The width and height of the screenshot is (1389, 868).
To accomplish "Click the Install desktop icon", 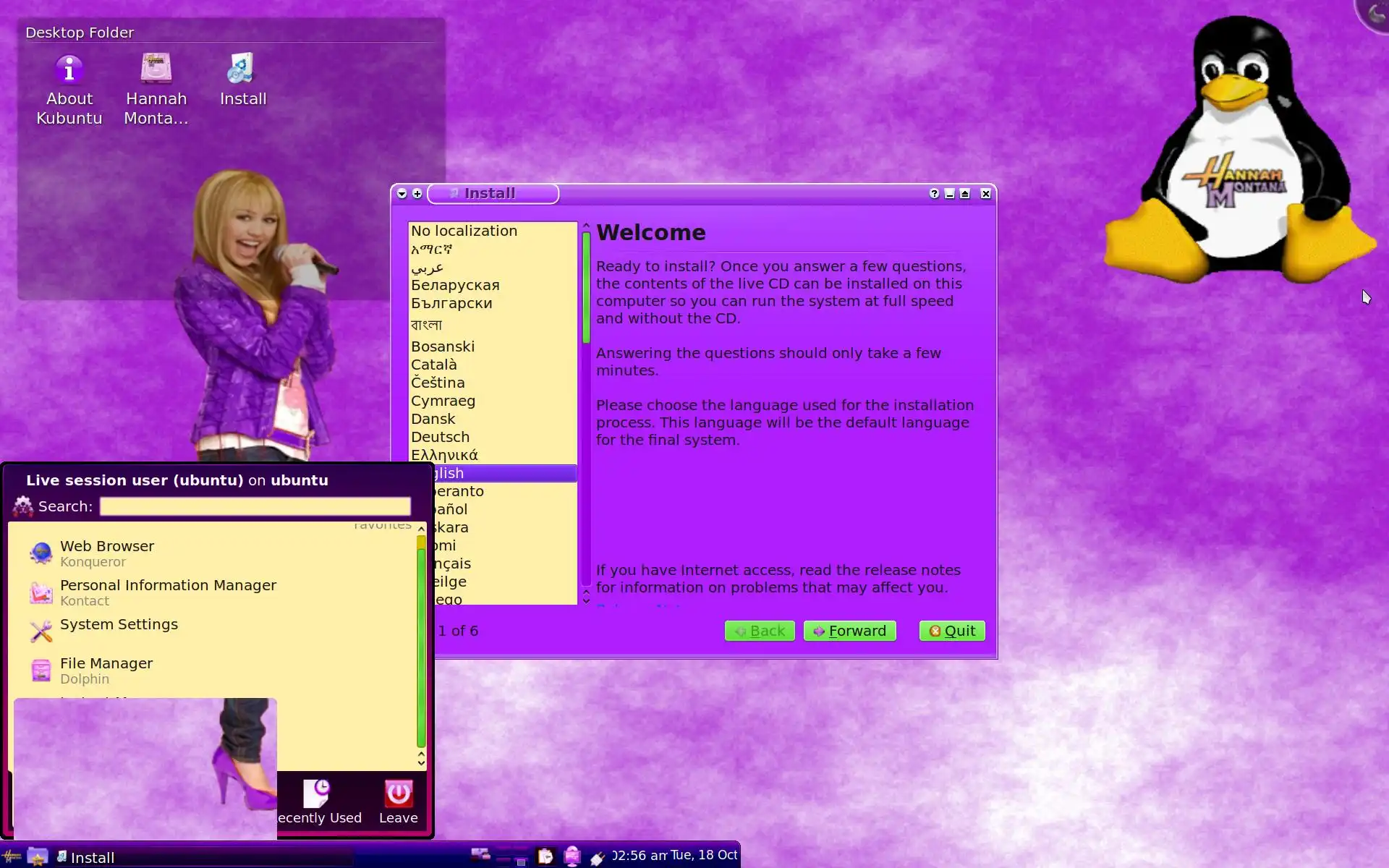I will (x=242, y=69).
